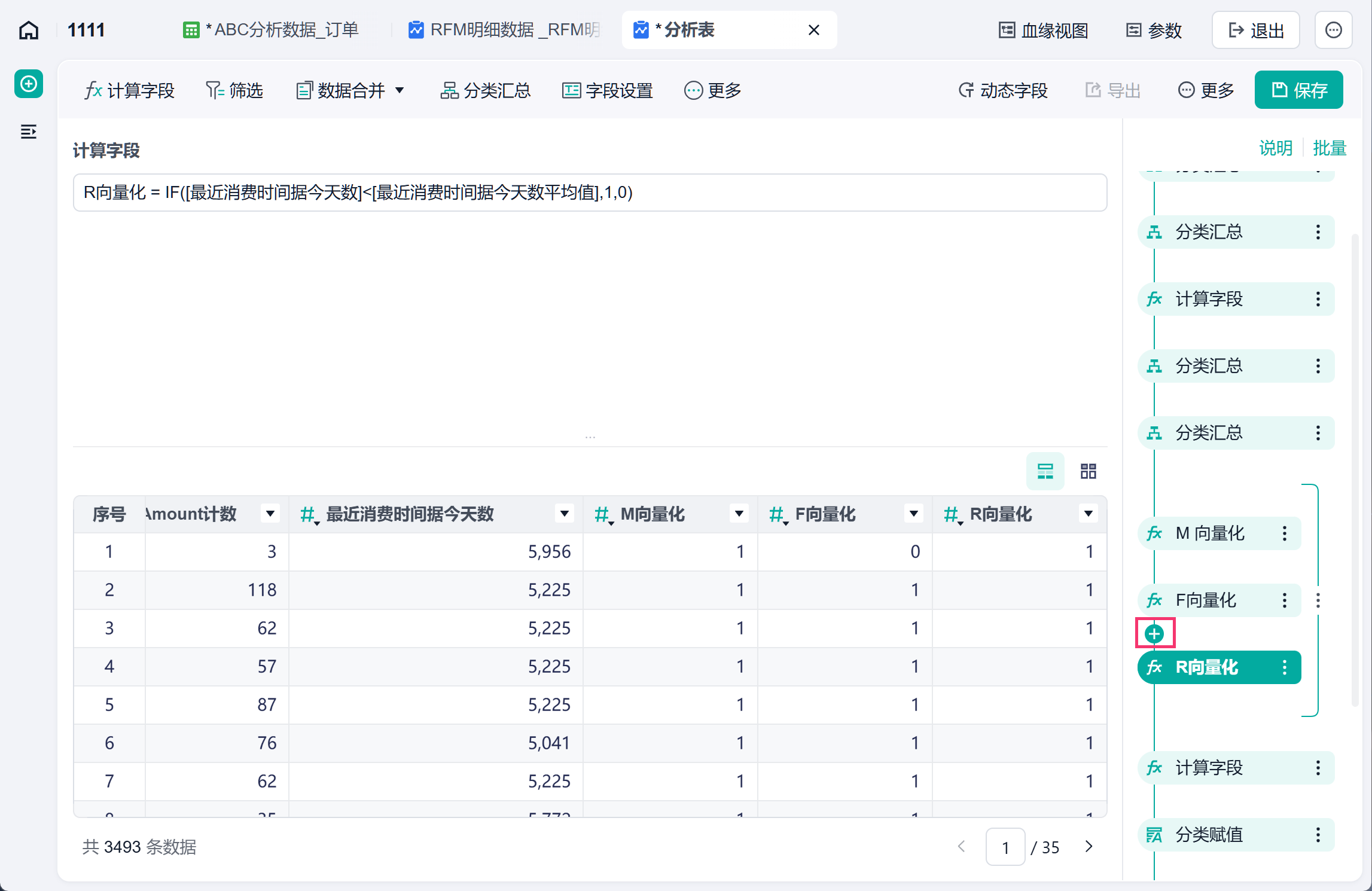Go to the next page arrow
This screenshot has height=891, width=1372.
[x=1089, y=847]
